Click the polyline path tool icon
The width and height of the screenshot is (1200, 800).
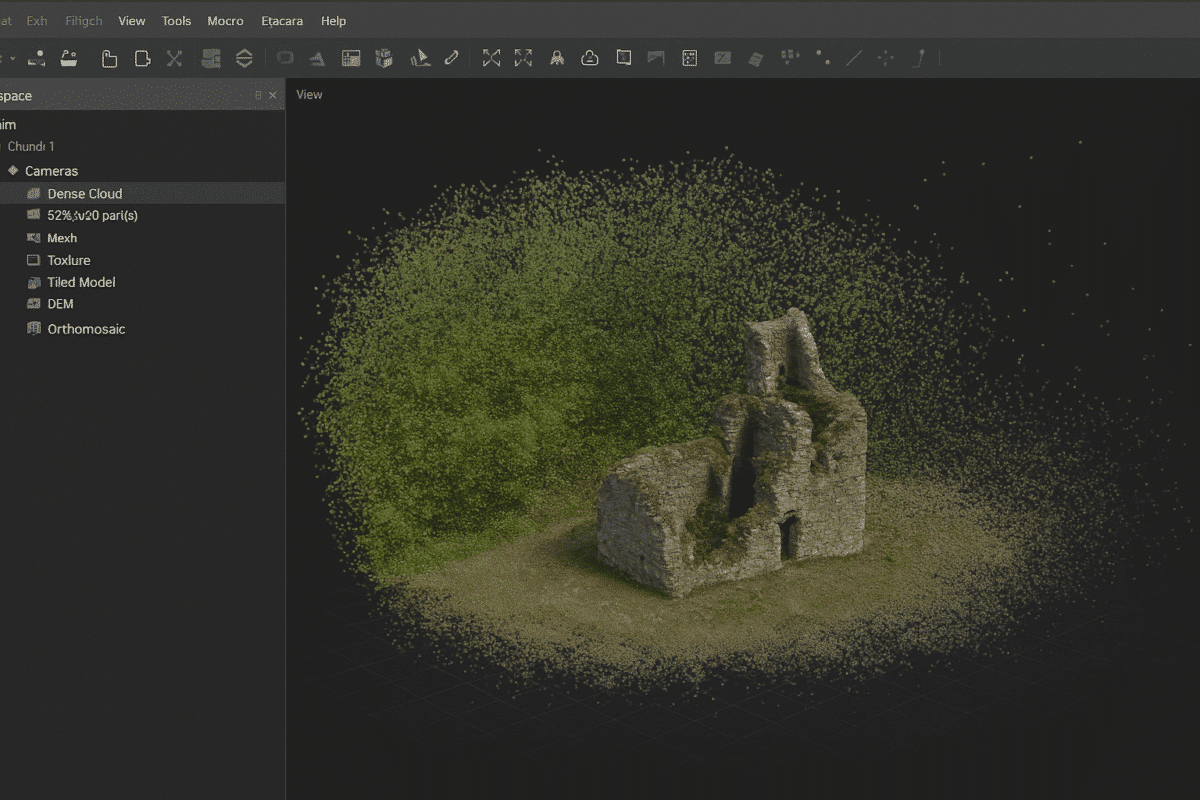[x=918, y=58]
